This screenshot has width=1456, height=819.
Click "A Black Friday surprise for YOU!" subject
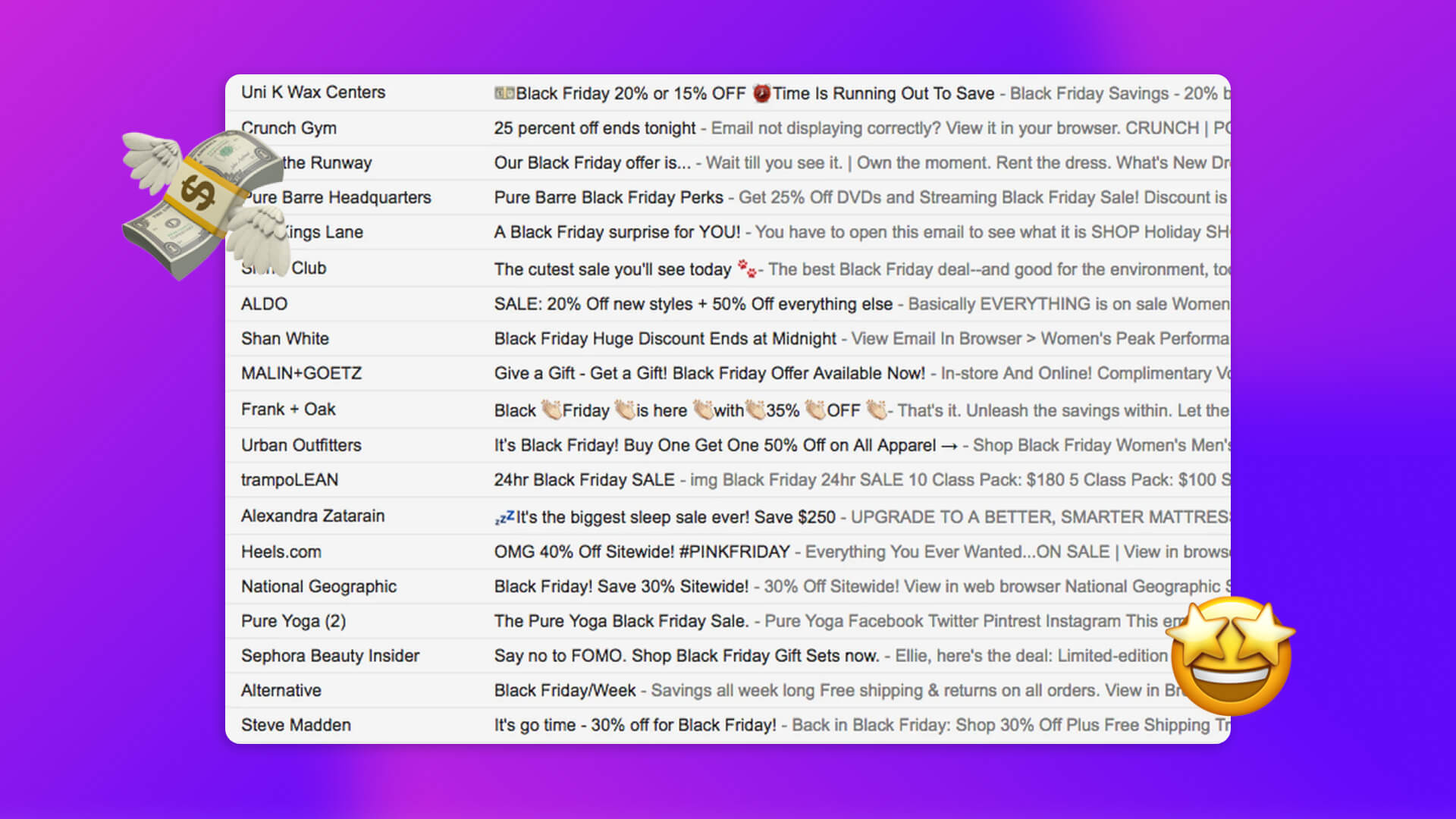pyautogui.click(x=617, y=232)
